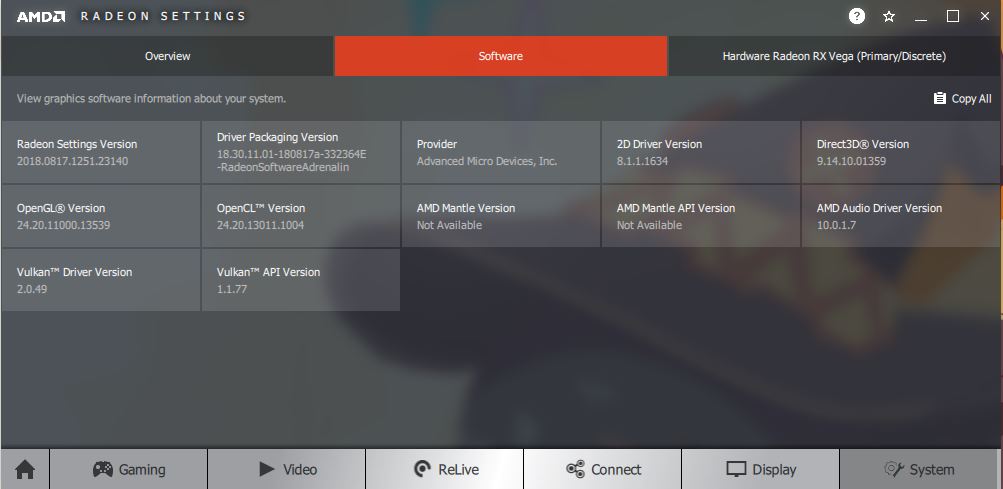1003x489 pixels.
Task: Click the AMD logo in title bar
Action: pyautogui.click(x=40, y=17)
